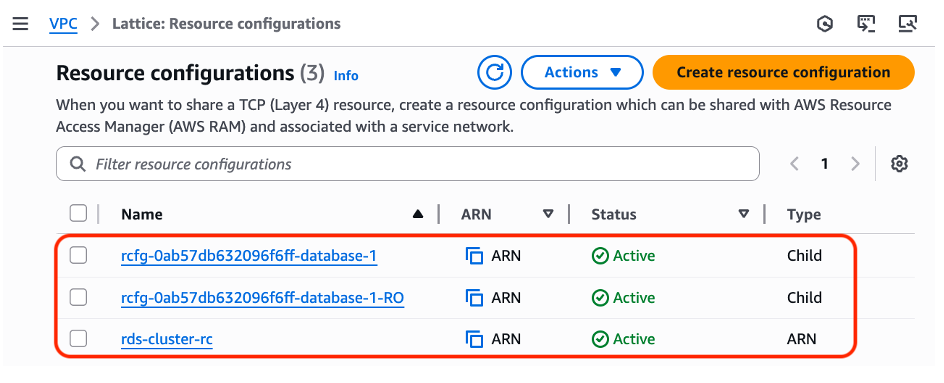Copy ARN of database-1-RO row
The width and height of the screenshot is (944, 383).
(475, 298)
